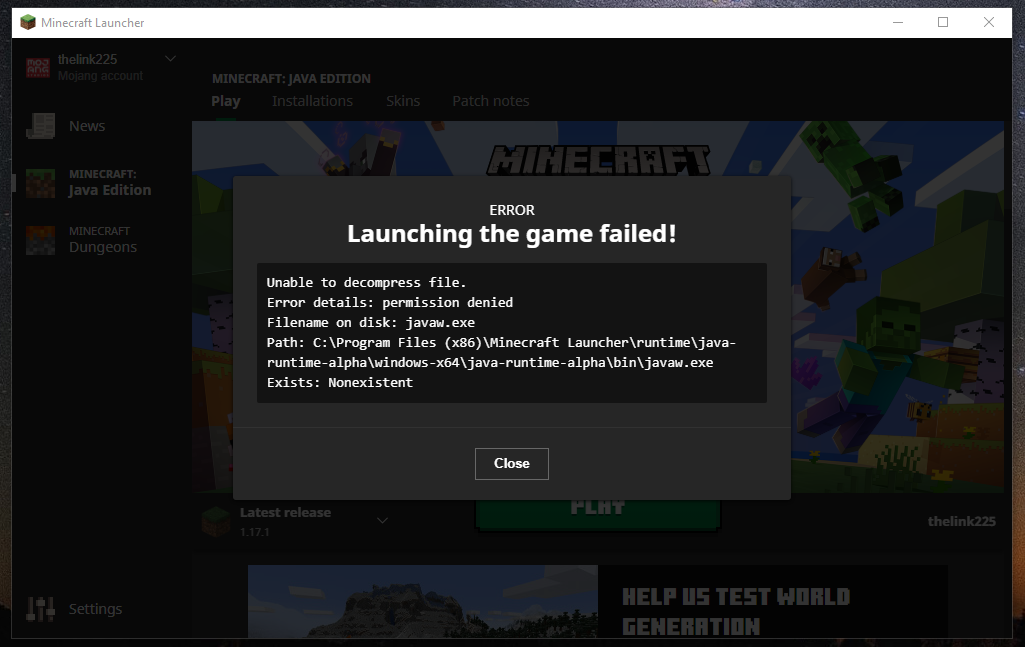Click the 'MINECRAFT: JAVA EDITION' header text
This screenshot has height=647, width=1025.
(x=292, y=78)
